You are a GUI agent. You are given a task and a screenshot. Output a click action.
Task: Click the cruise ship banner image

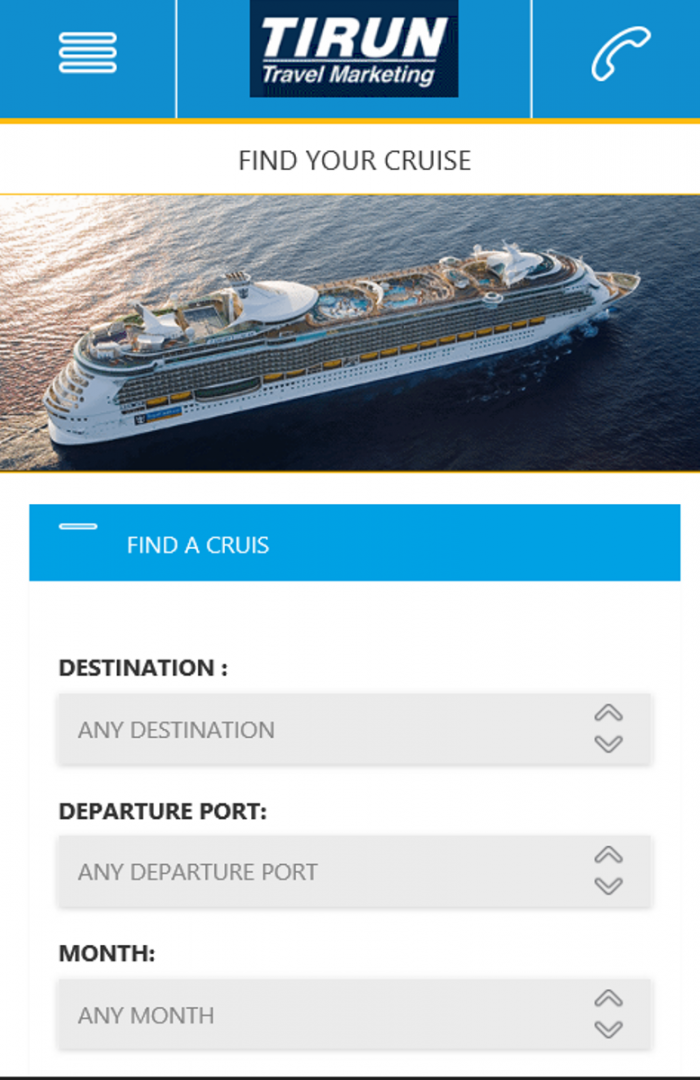point(350,333)
